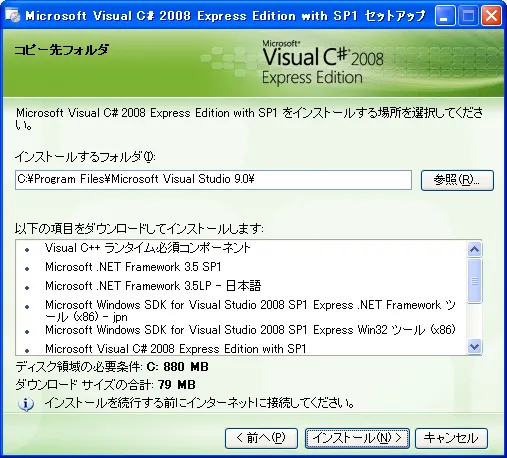Click the disk requirement text 'C: 880 MB'
The image size is (507, 458).
pos(178,367)
